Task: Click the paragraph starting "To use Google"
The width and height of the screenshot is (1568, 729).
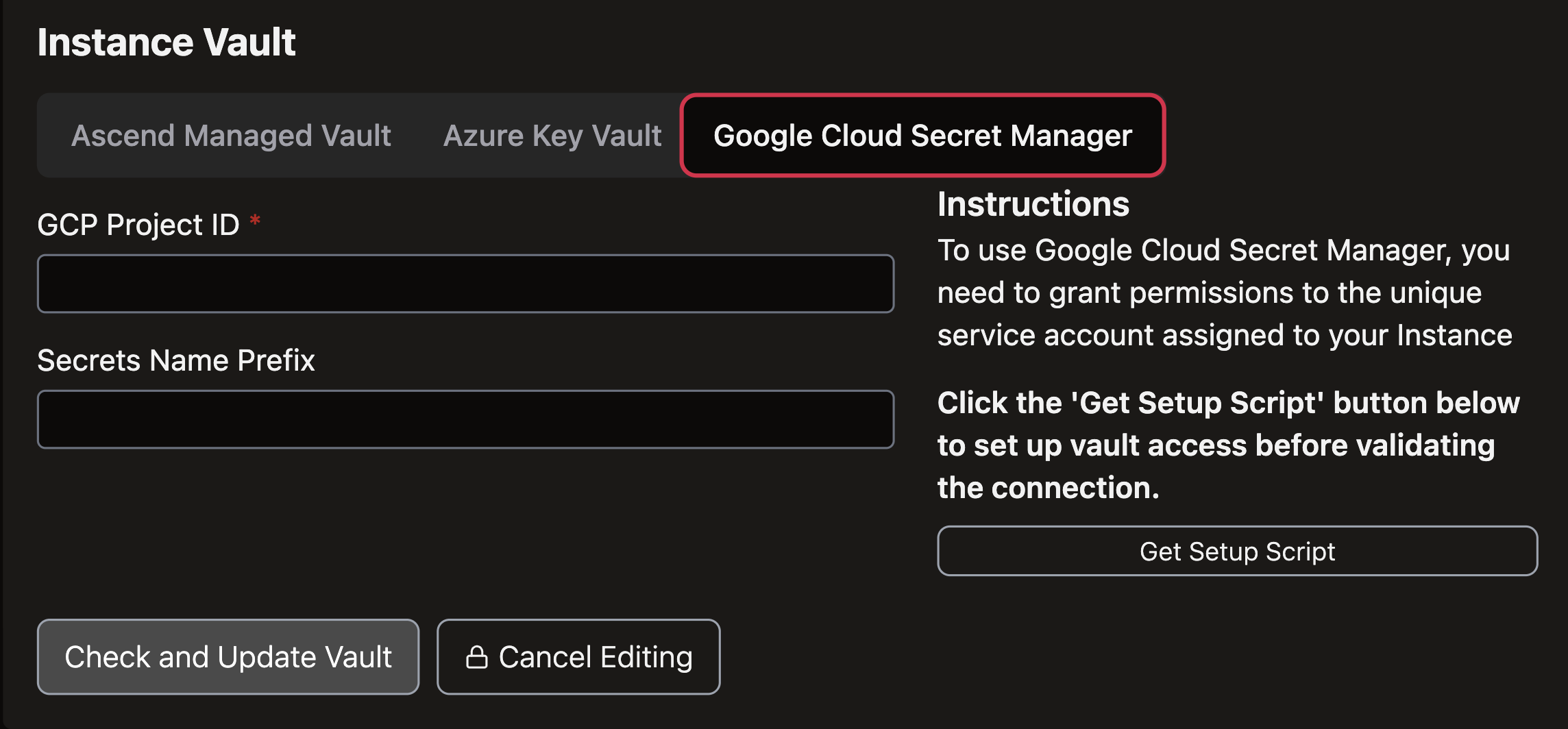Action: (x=1224, y=293)
